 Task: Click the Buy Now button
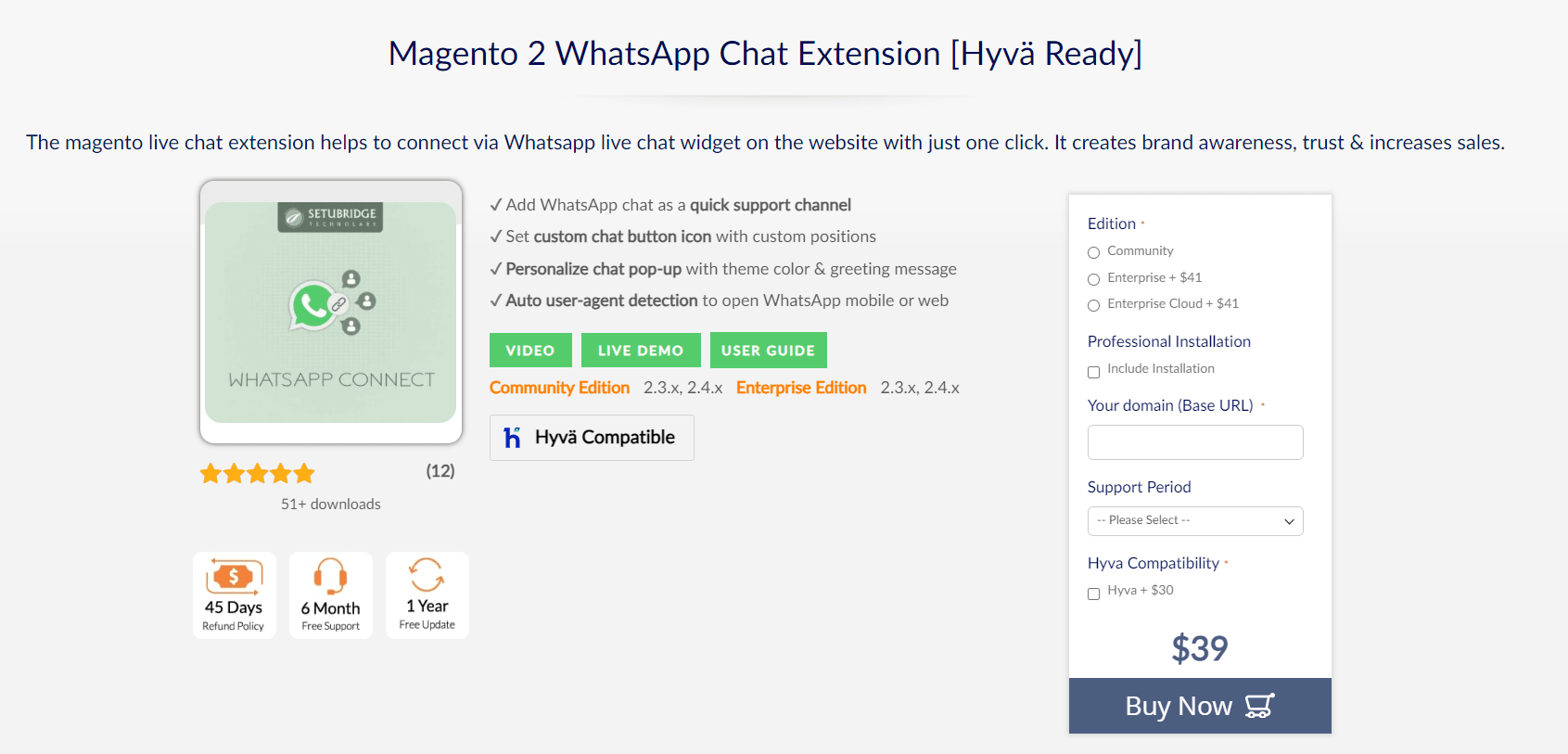[x=1200, y=706]
